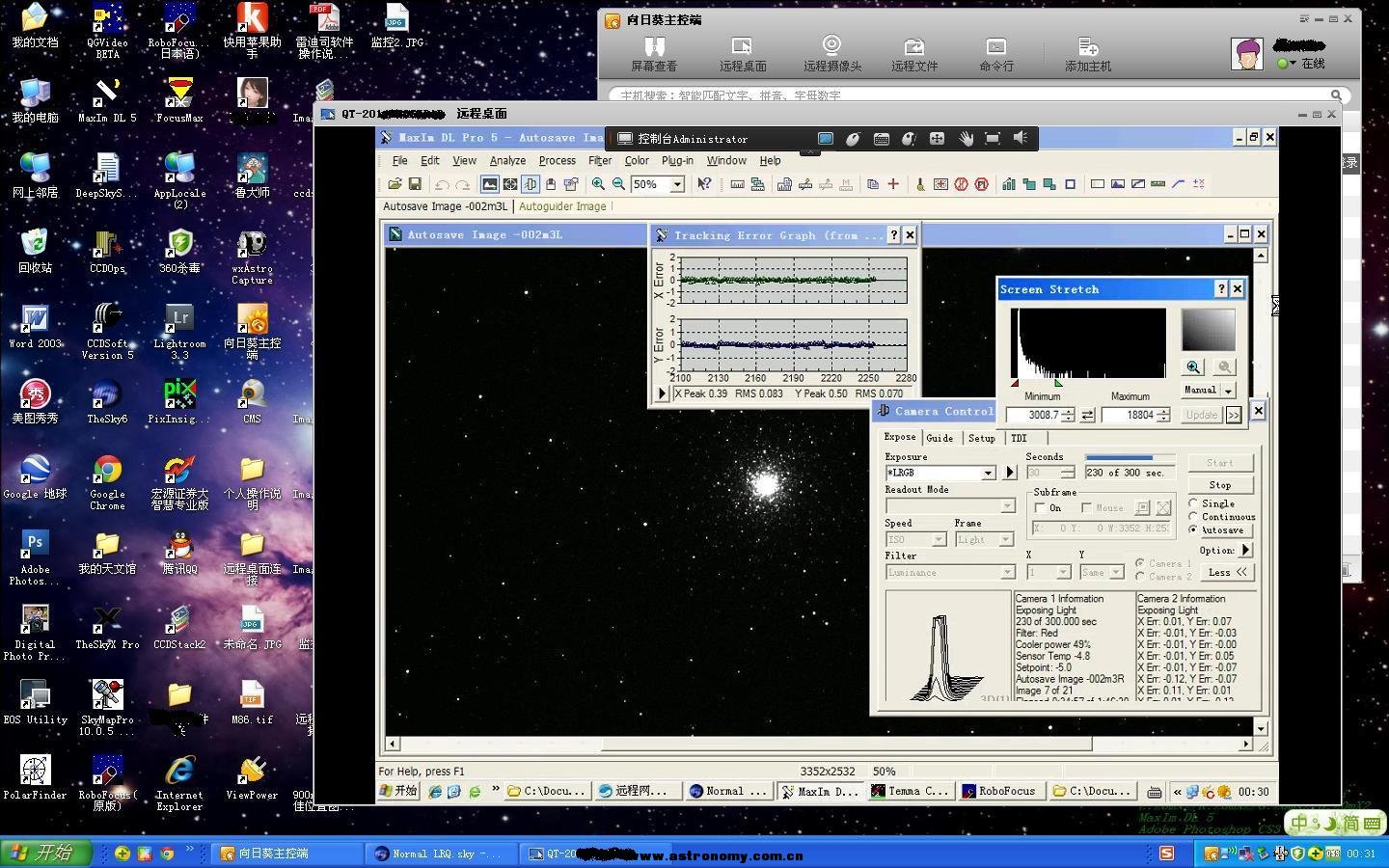Click the Redo arrow in MaxIm toolbar
Screen dimensions: 1389x868
pos(462,184)
